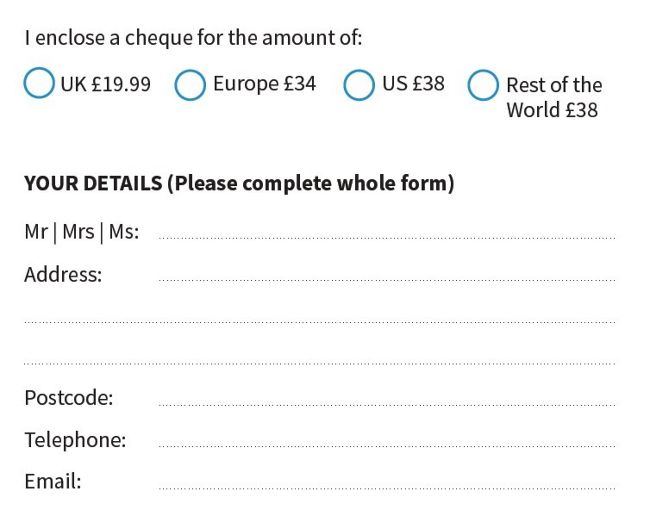Click the 'Postcode:' field label
The width and height of the screenshot is (650, 510).
click(68, 398)
